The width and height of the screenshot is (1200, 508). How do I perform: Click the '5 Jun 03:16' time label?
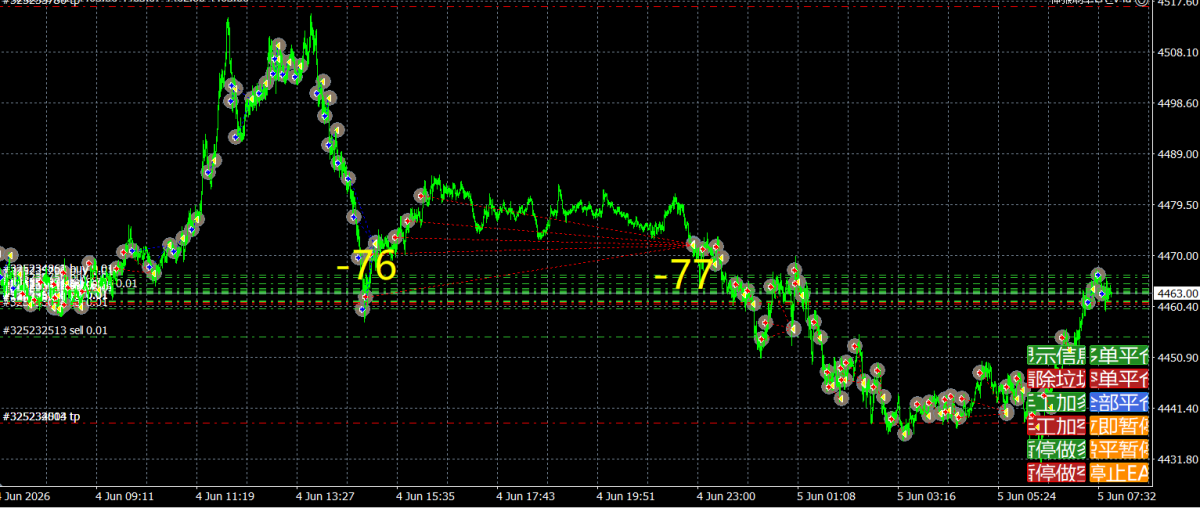coord(926,495)
